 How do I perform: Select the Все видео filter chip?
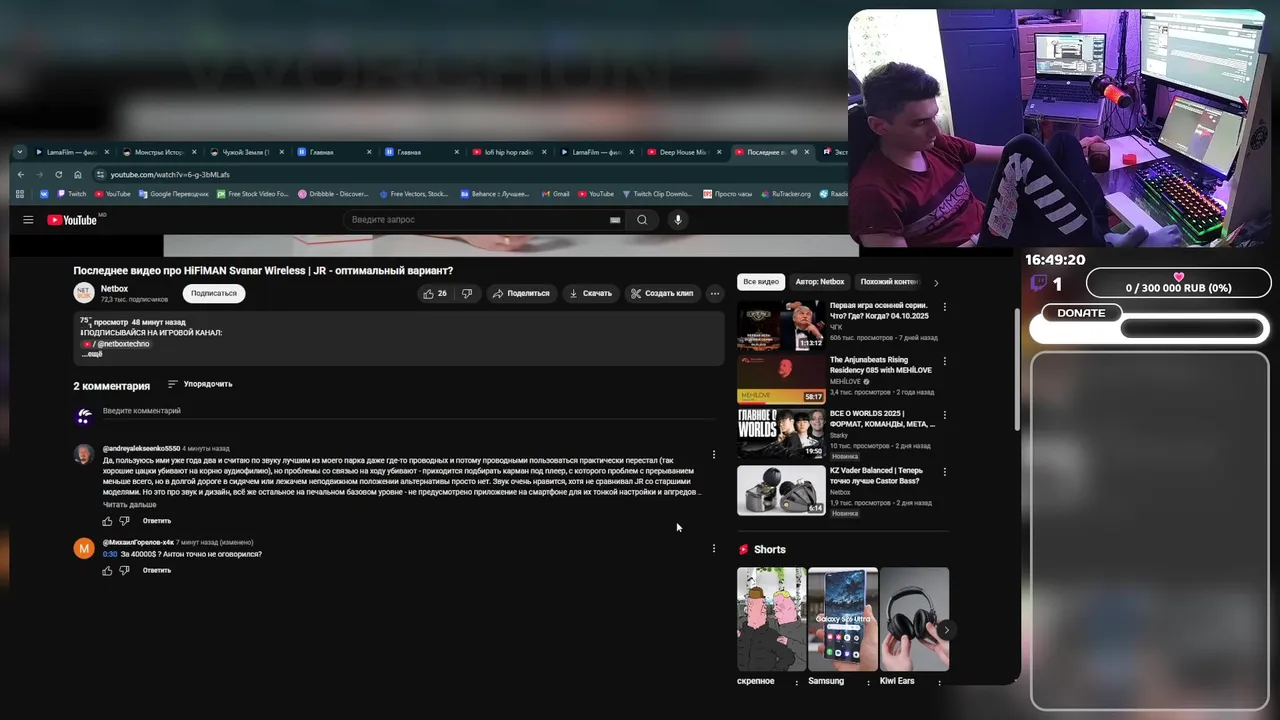(761, 282)
